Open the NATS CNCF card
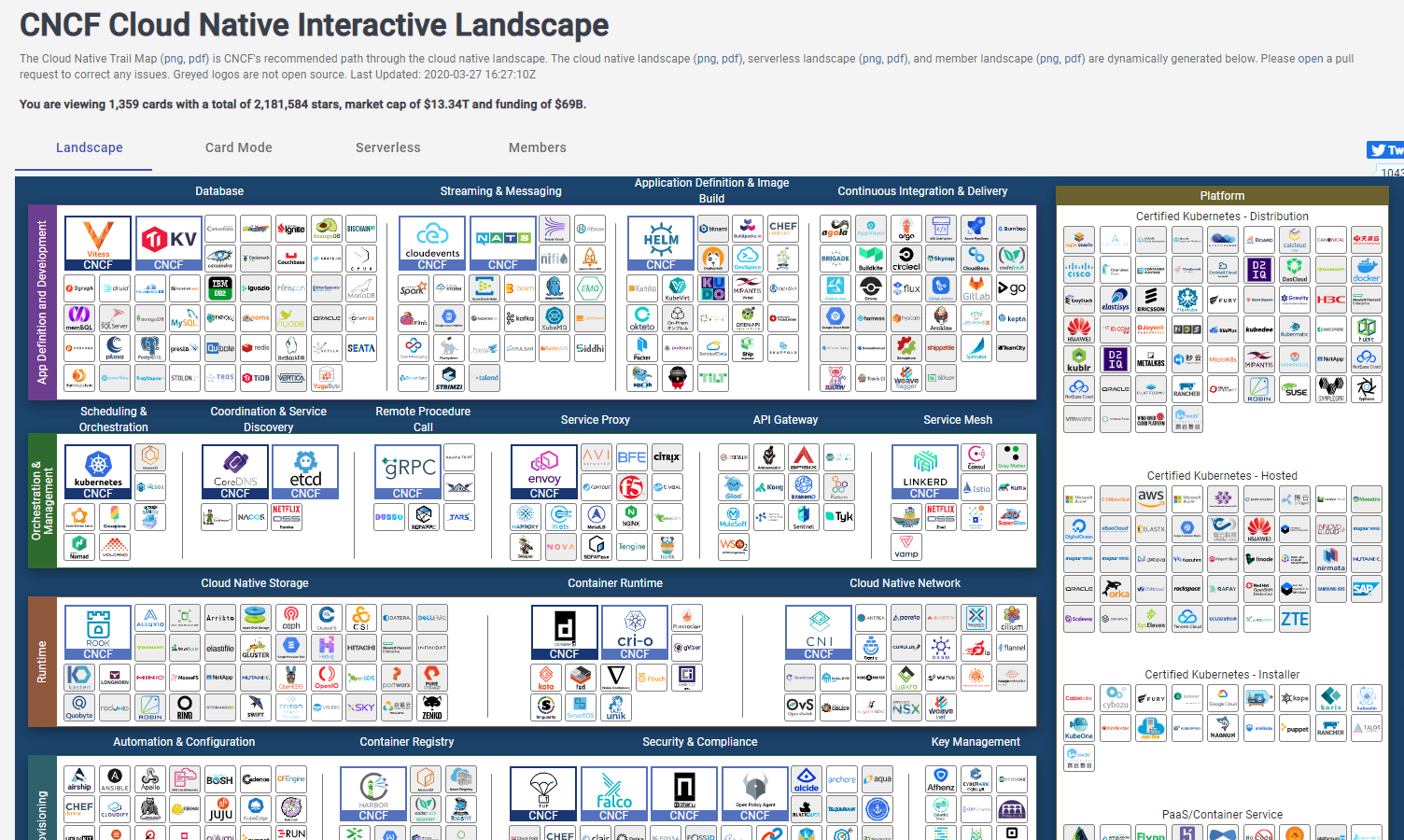Image resolution: width=1404 pixels, height=840 pixels. 503,244
